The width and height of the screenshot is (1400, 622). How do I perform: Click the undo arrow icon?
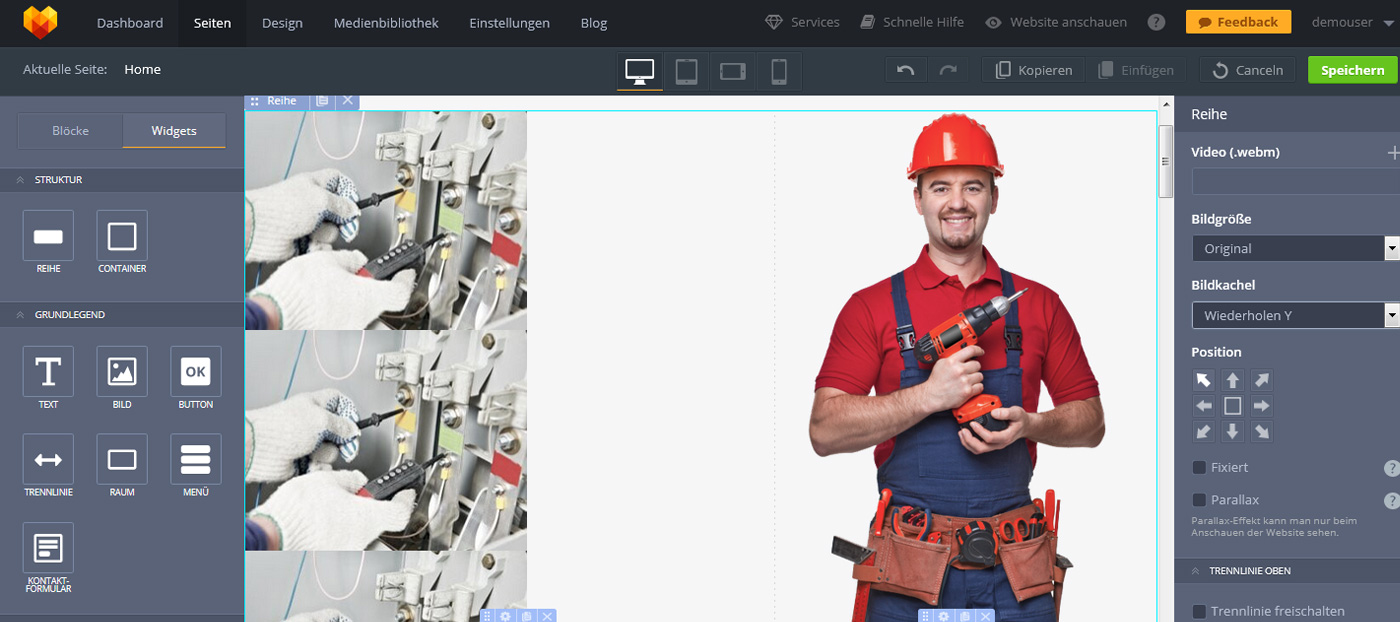coord(905,70)
